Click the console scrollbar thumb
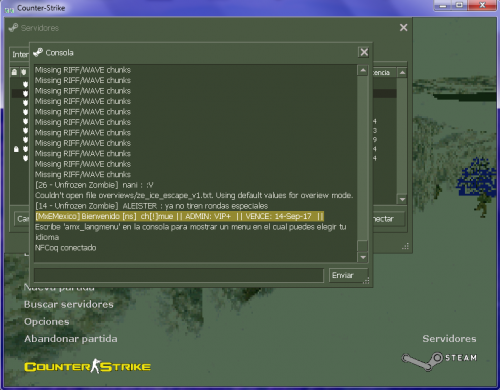 click(x=362, y=246)
